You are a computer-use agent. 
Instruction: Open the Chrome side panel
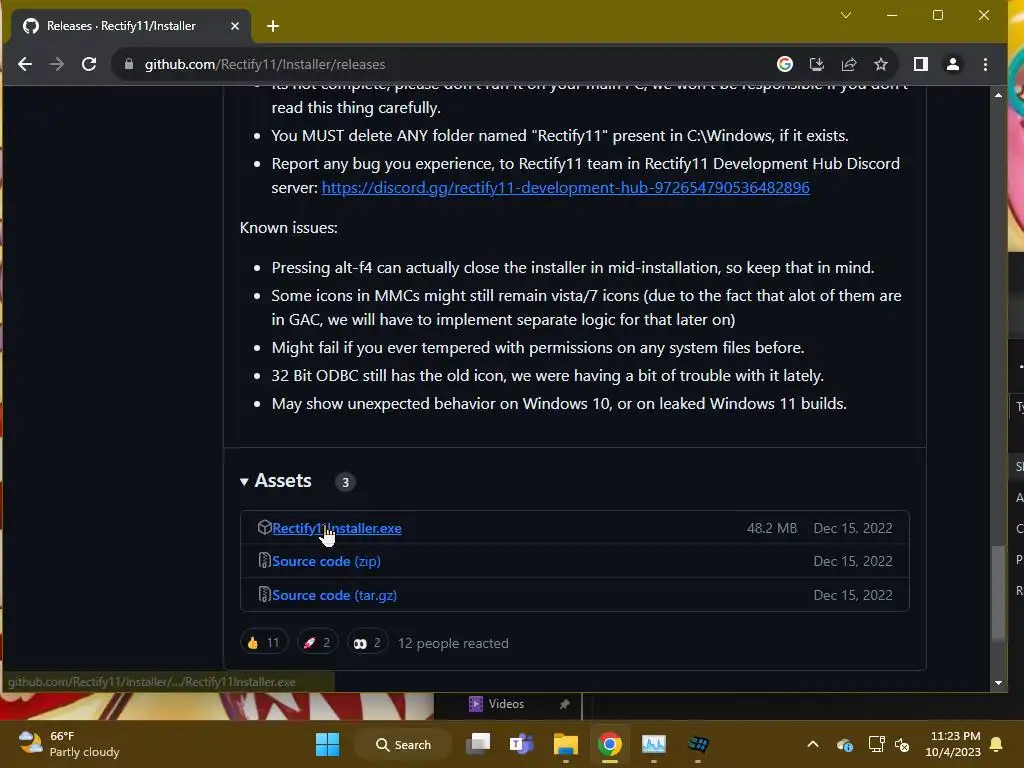click(x=921, y=64)
